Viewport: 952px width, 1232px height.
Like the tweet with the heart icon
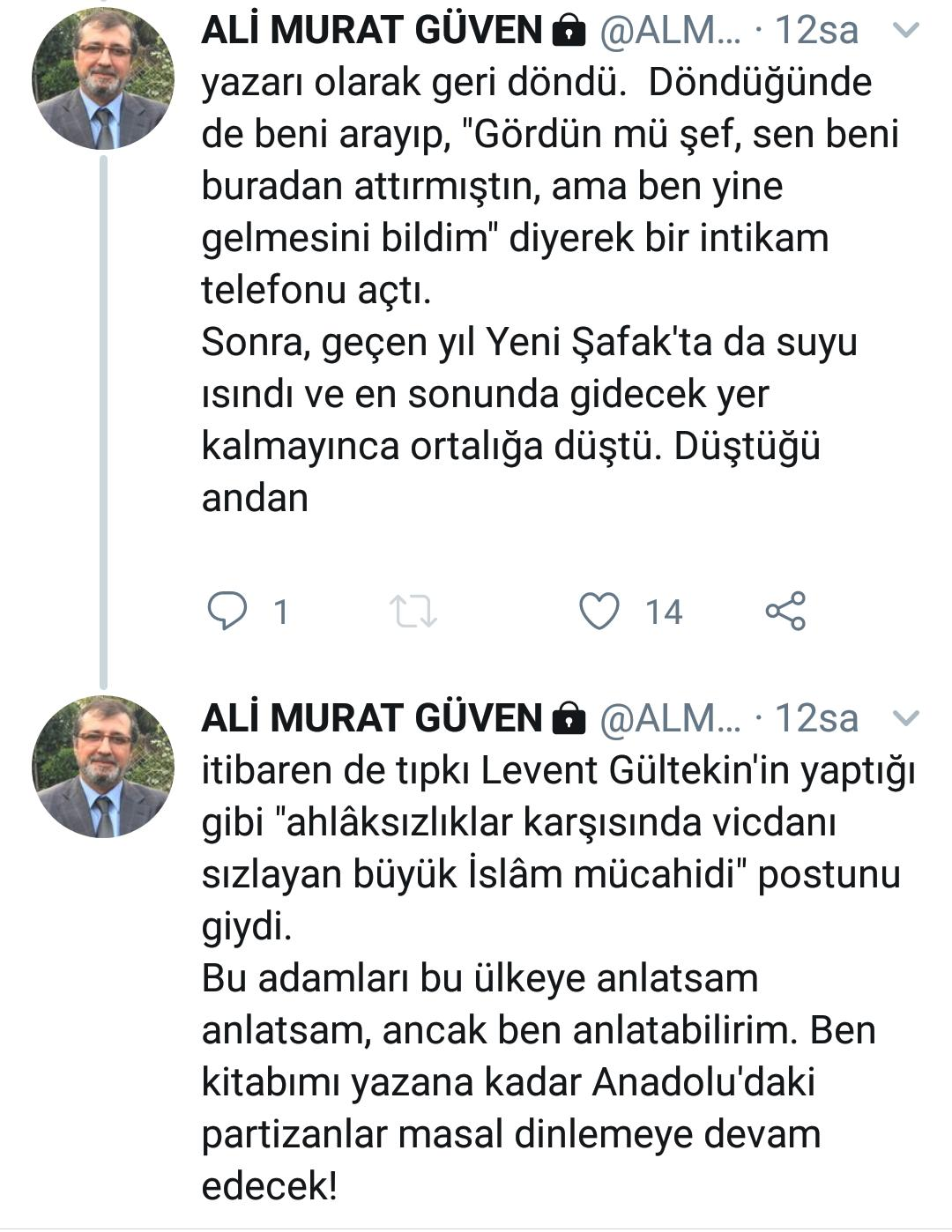click(599, 610)
